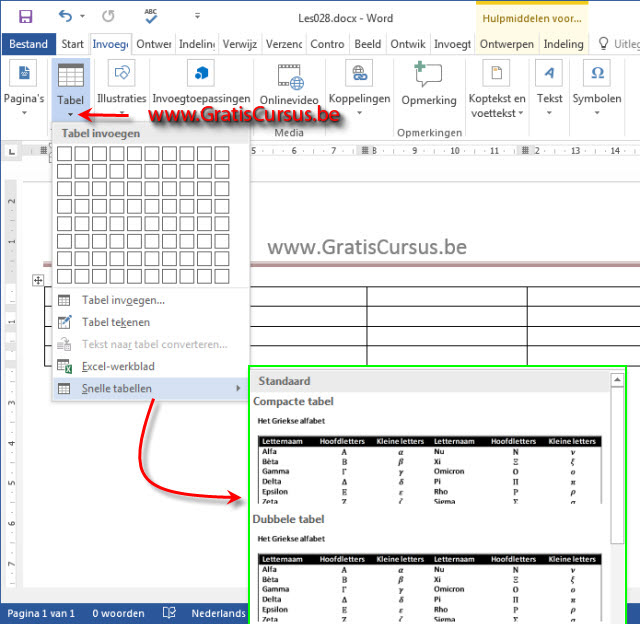The image size is (640, 624).
Task: Expand the Snelle tabellen submenu arrow
Action: (238, 388)
